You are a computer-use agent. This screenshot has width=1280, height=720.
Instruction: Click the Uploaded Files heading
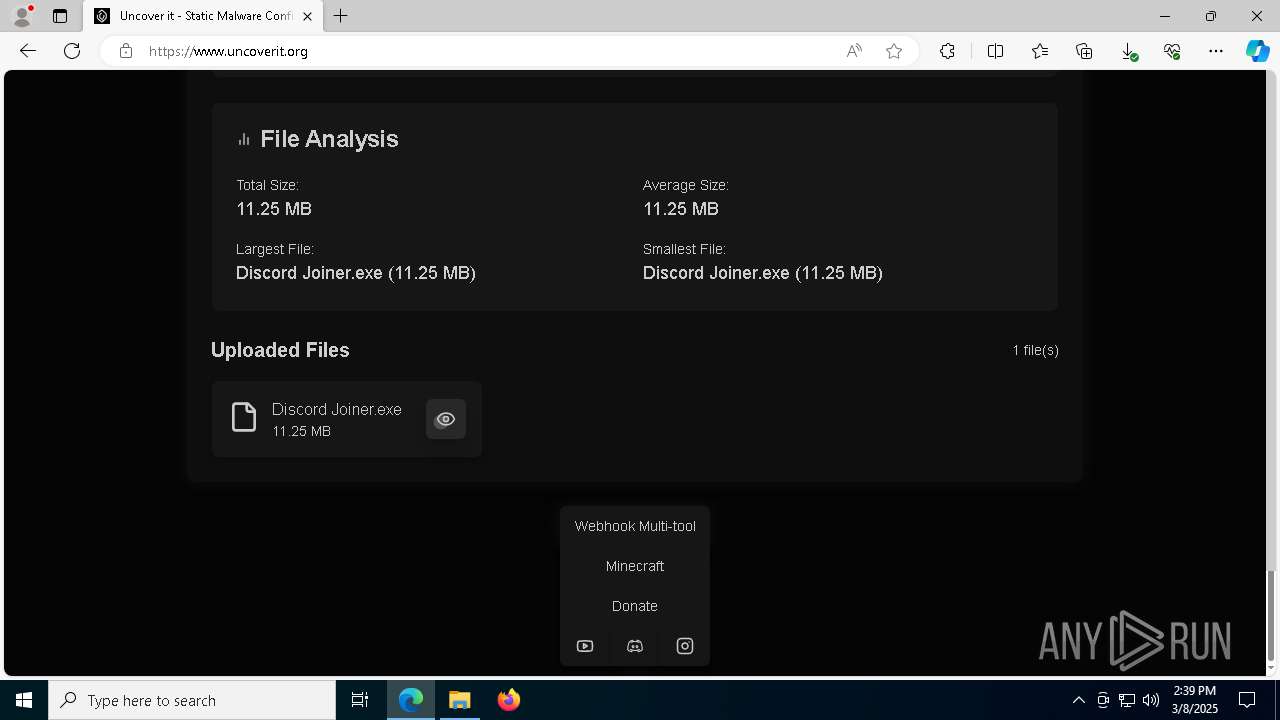(x=280, y=350)
